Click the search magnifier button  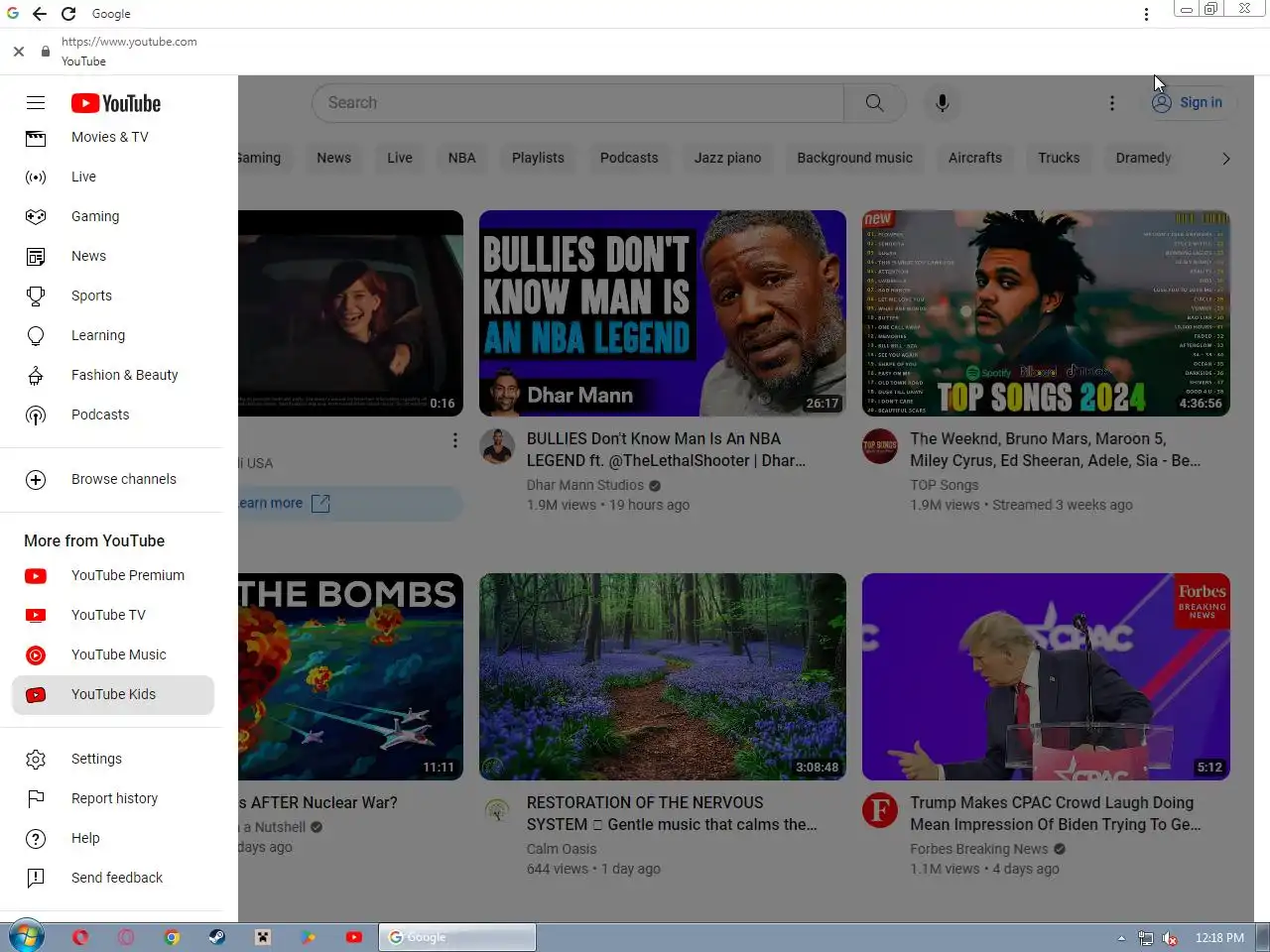(874, 103)
